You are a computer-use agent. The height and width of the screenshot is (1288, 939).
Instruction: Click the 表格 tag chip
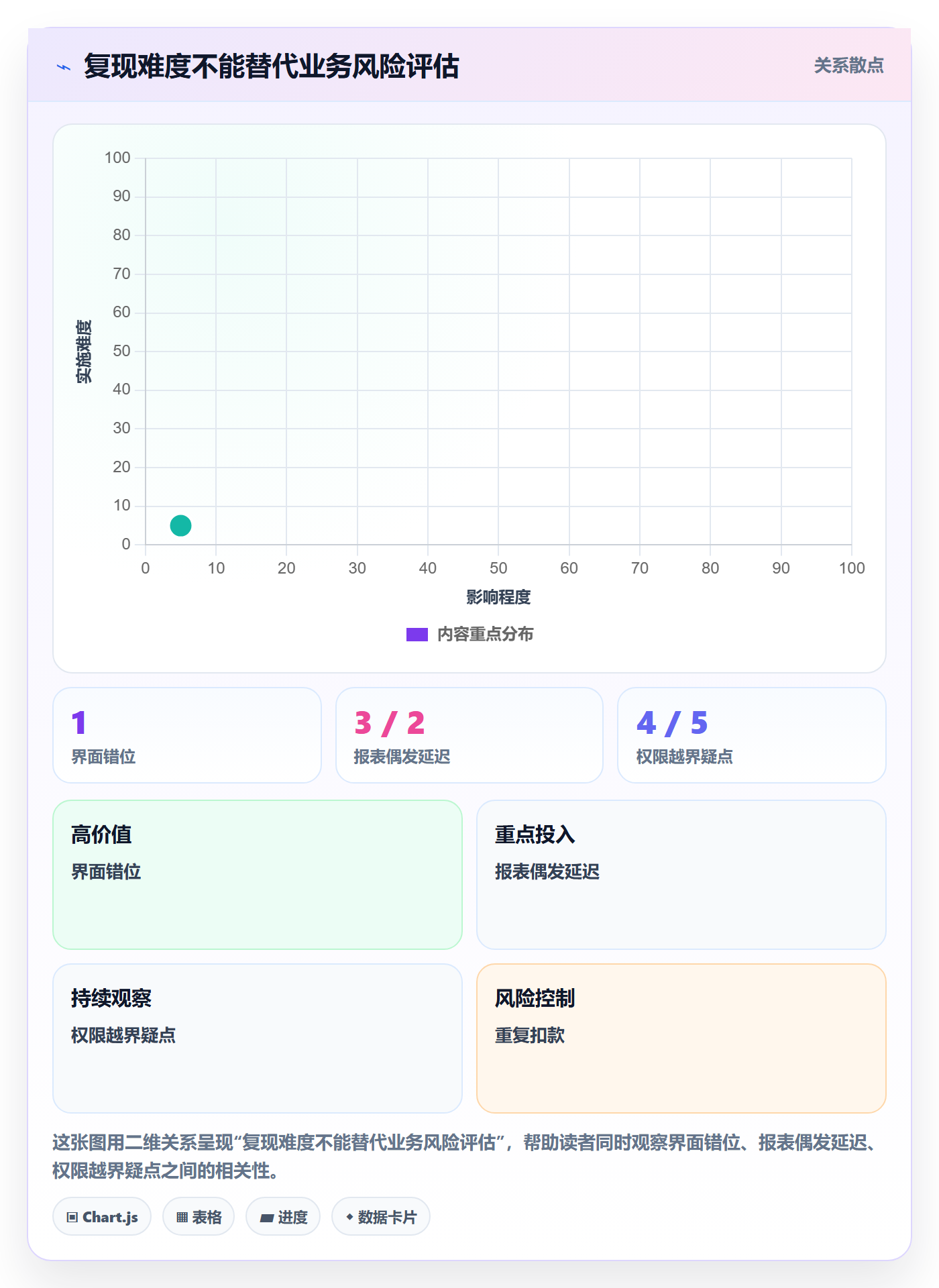tap(199, 1217)
